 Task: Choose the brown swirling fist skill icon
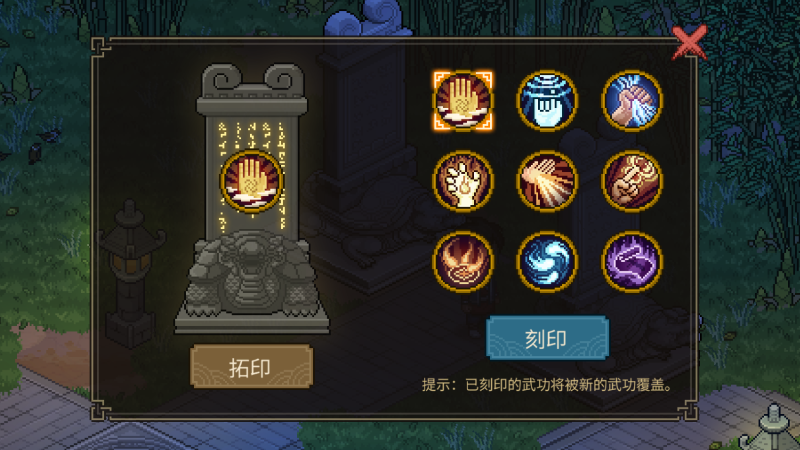(632, 181)
